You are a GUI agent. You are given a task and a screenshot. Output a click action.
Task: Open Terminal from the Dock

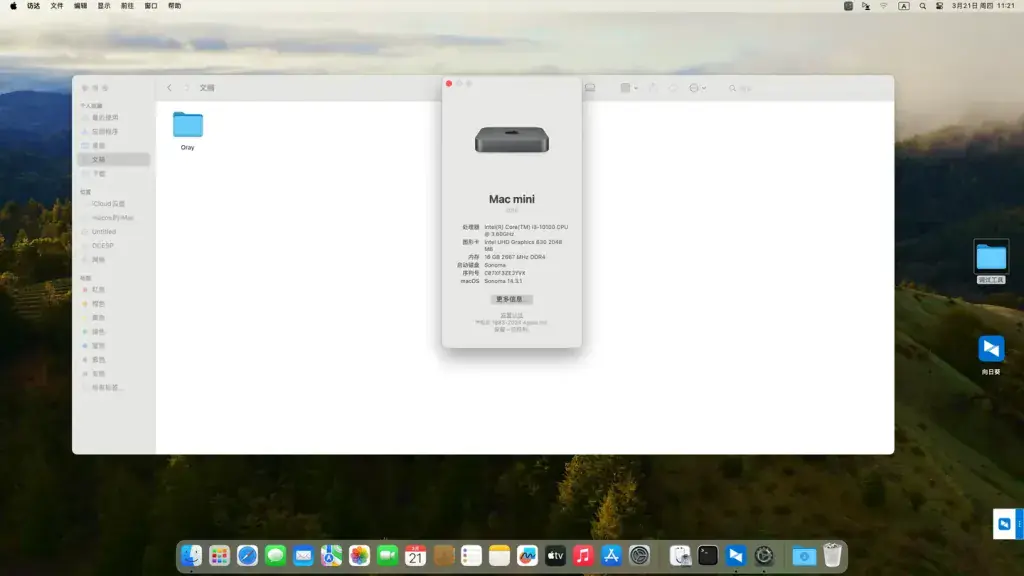pos(708,556)
